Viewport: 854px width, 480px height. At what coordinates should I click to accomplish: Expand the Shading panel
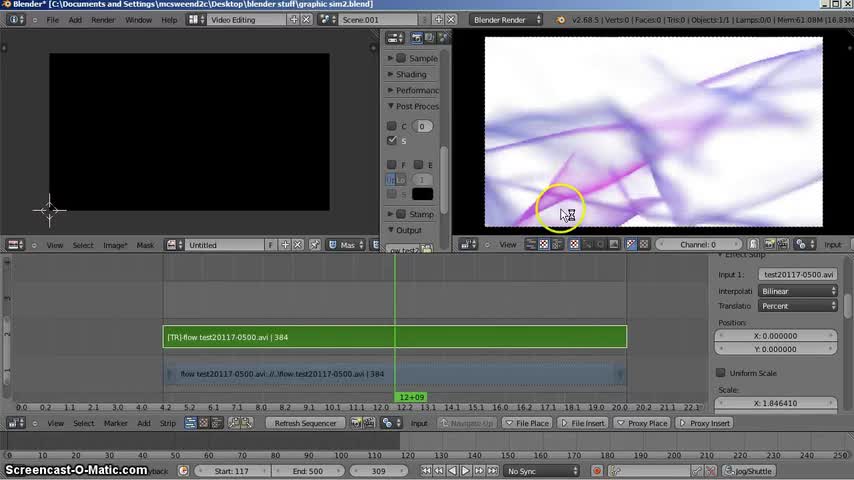point(391,74)
